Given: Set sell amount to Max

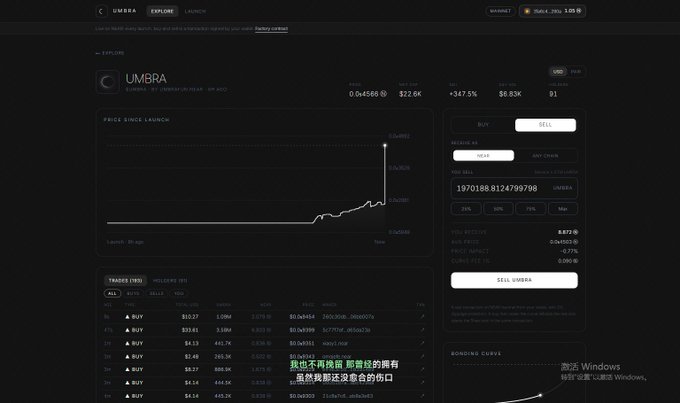Looking at the screenshot, I should point(563,209).
